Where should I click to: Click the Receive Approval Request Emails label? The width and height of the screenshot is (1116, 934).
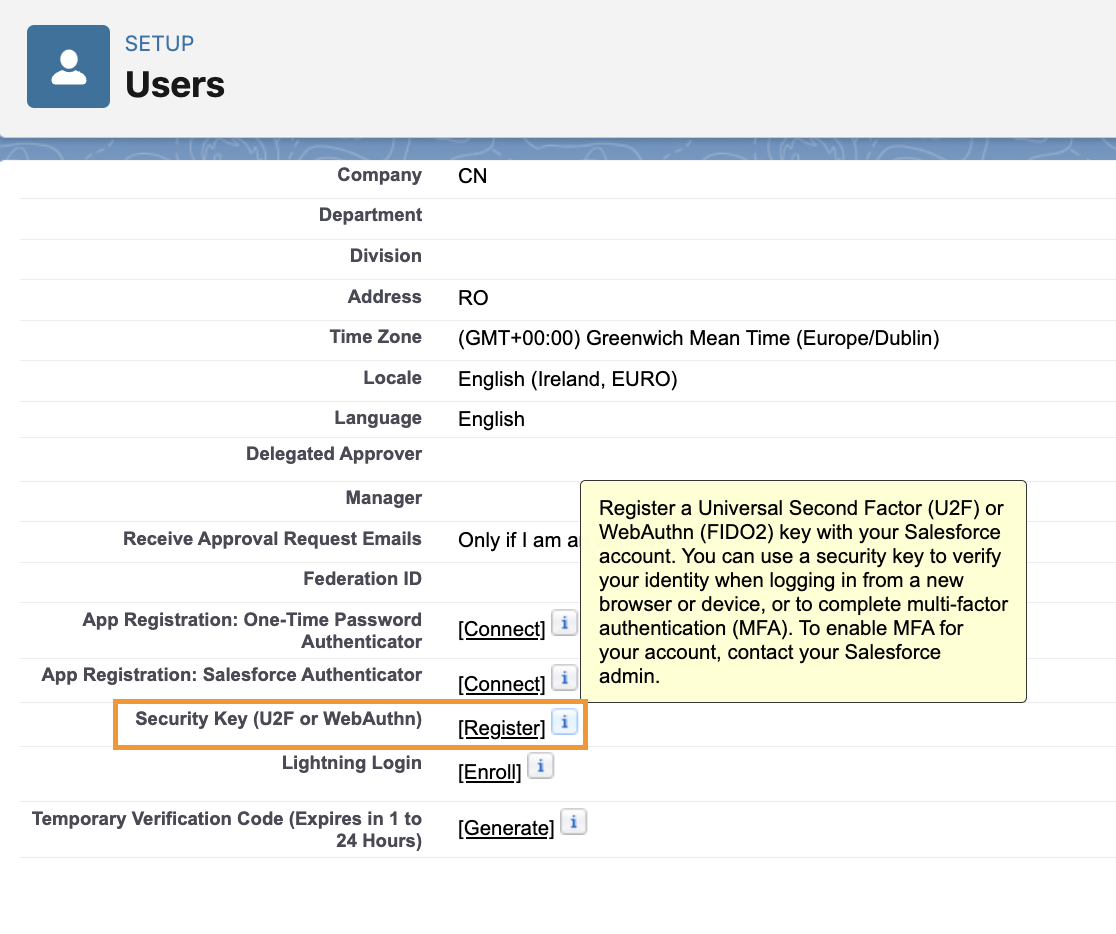click(x=273, y=539)
